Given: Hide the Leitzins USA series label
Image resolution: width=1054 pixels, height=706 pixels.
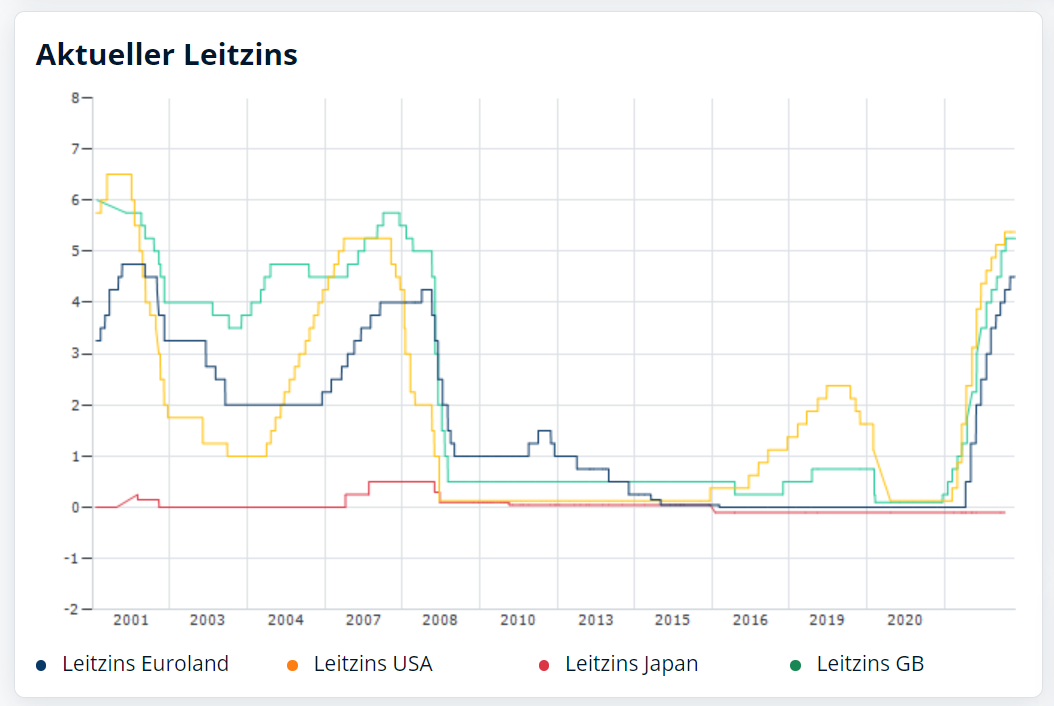Looking at the screenshot, I should pyautogui.click(x=373, y=664).
